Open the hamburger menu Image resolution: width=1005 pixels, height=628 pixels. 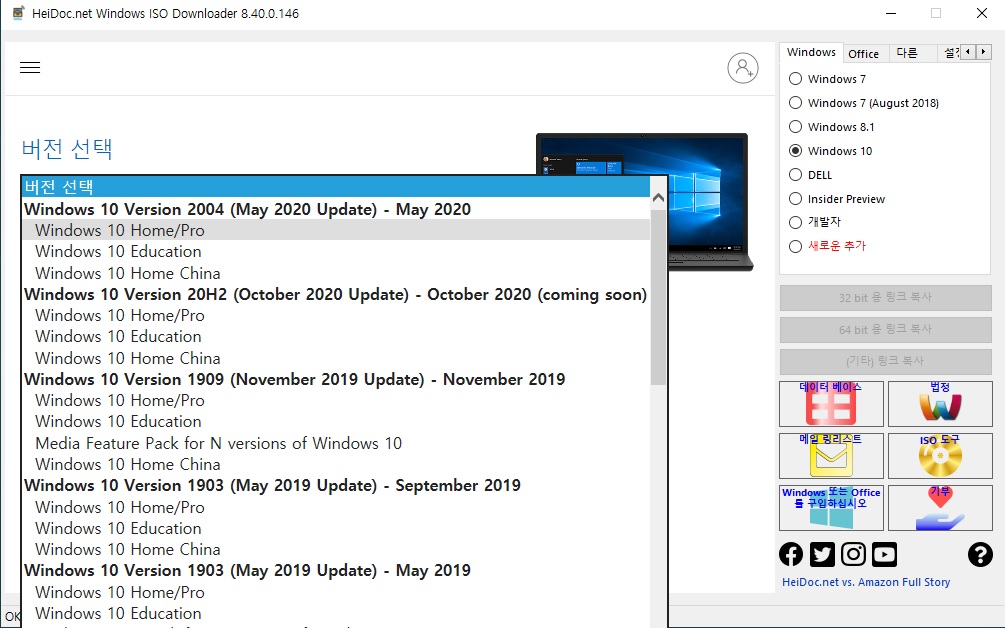30,67
